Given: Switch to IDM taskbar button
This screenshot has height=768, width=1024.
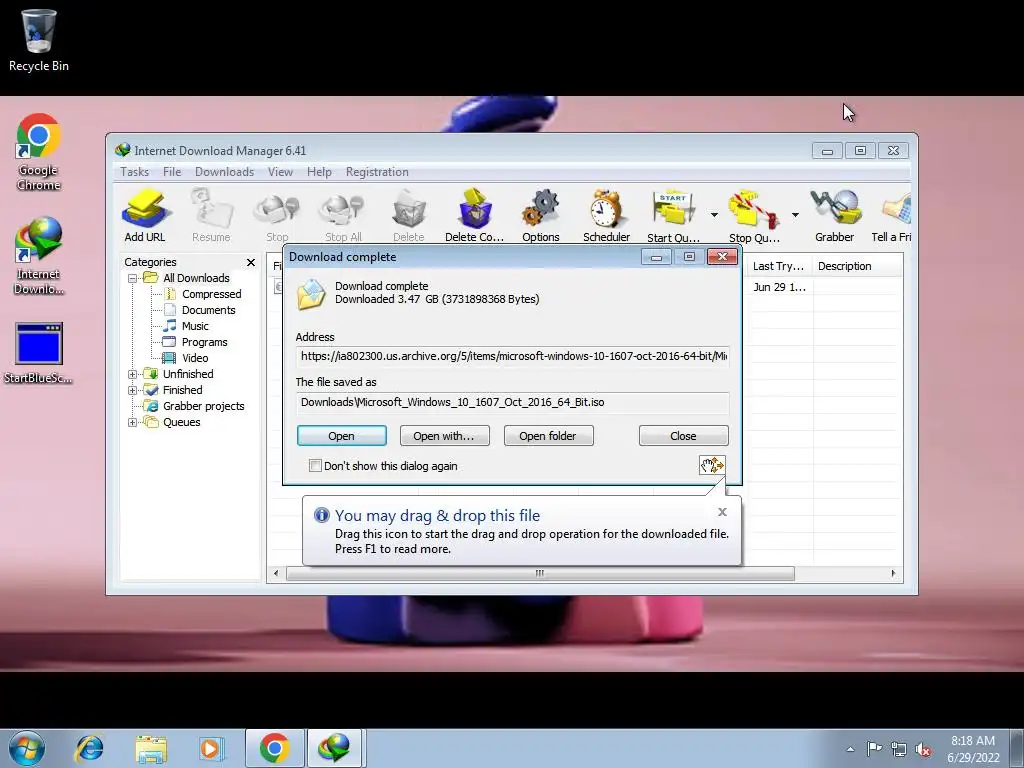Looking at the screenshot, I should coord(334,748).
